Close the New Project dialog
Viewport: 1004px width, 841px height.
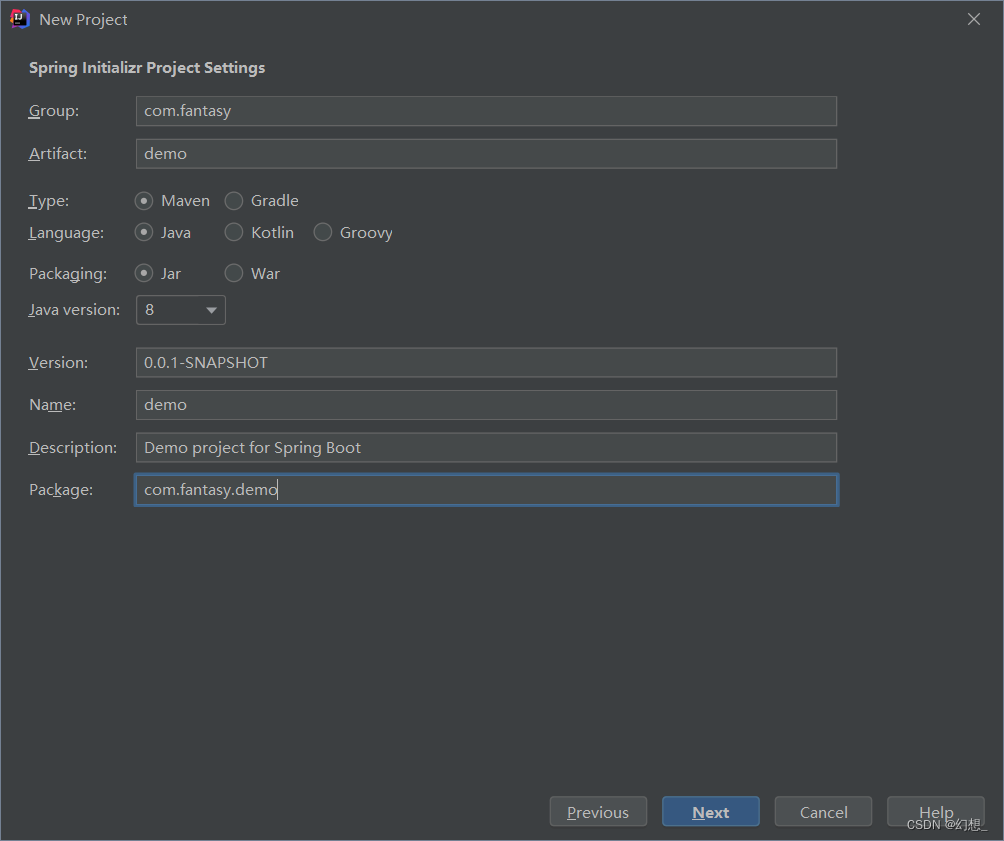[973, 19]
